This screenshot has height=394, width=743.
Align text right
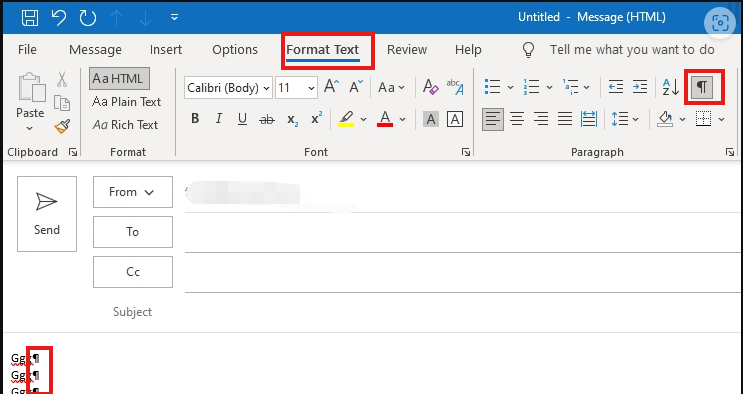pyautogui.click(x=541, y=119)
